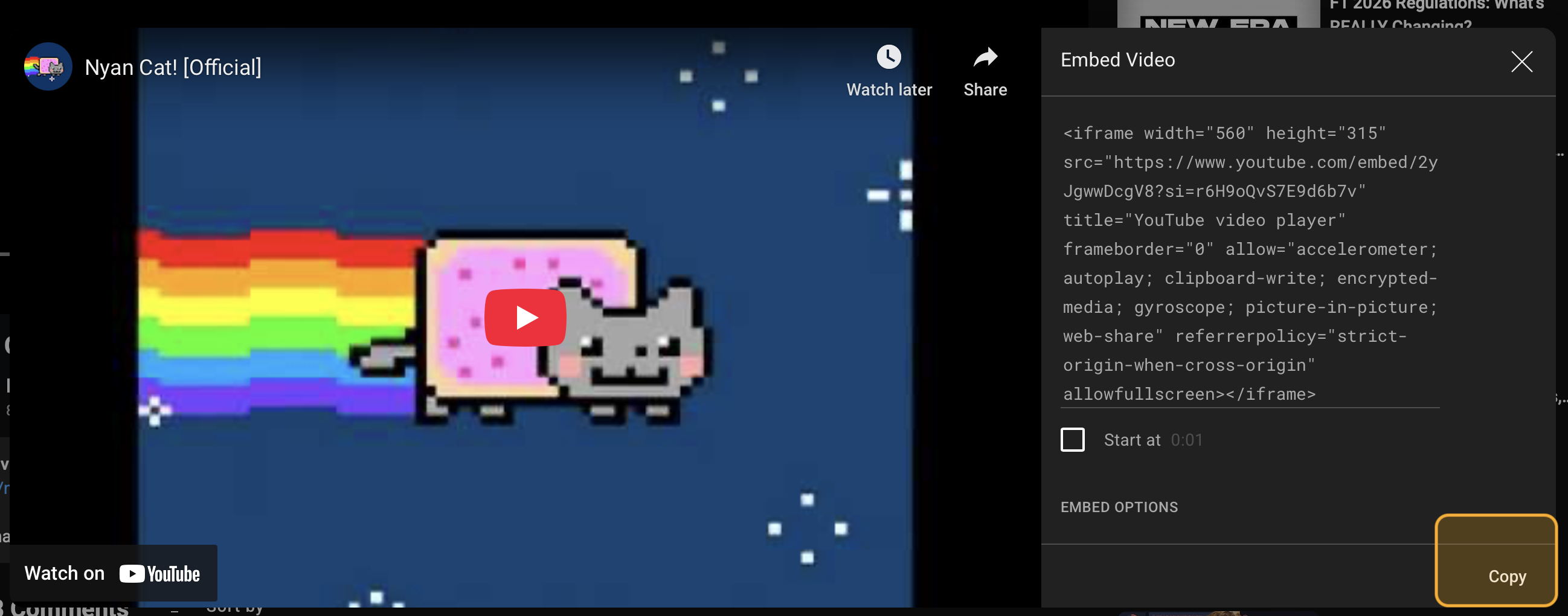Open the NEW ERA video thumbnail
This screenshot has width=1568, height=616.
pyautogui.click(x=1219, y=13)
